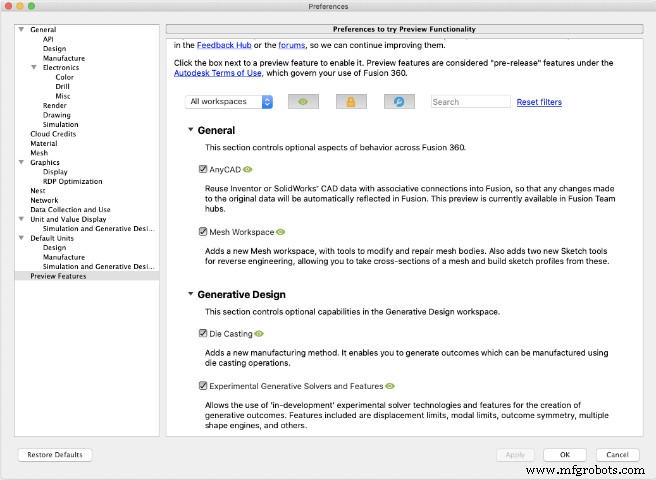656x480 pixels.
Task: Select Cloud Credits in the sidebar
Action: (54, 133)
